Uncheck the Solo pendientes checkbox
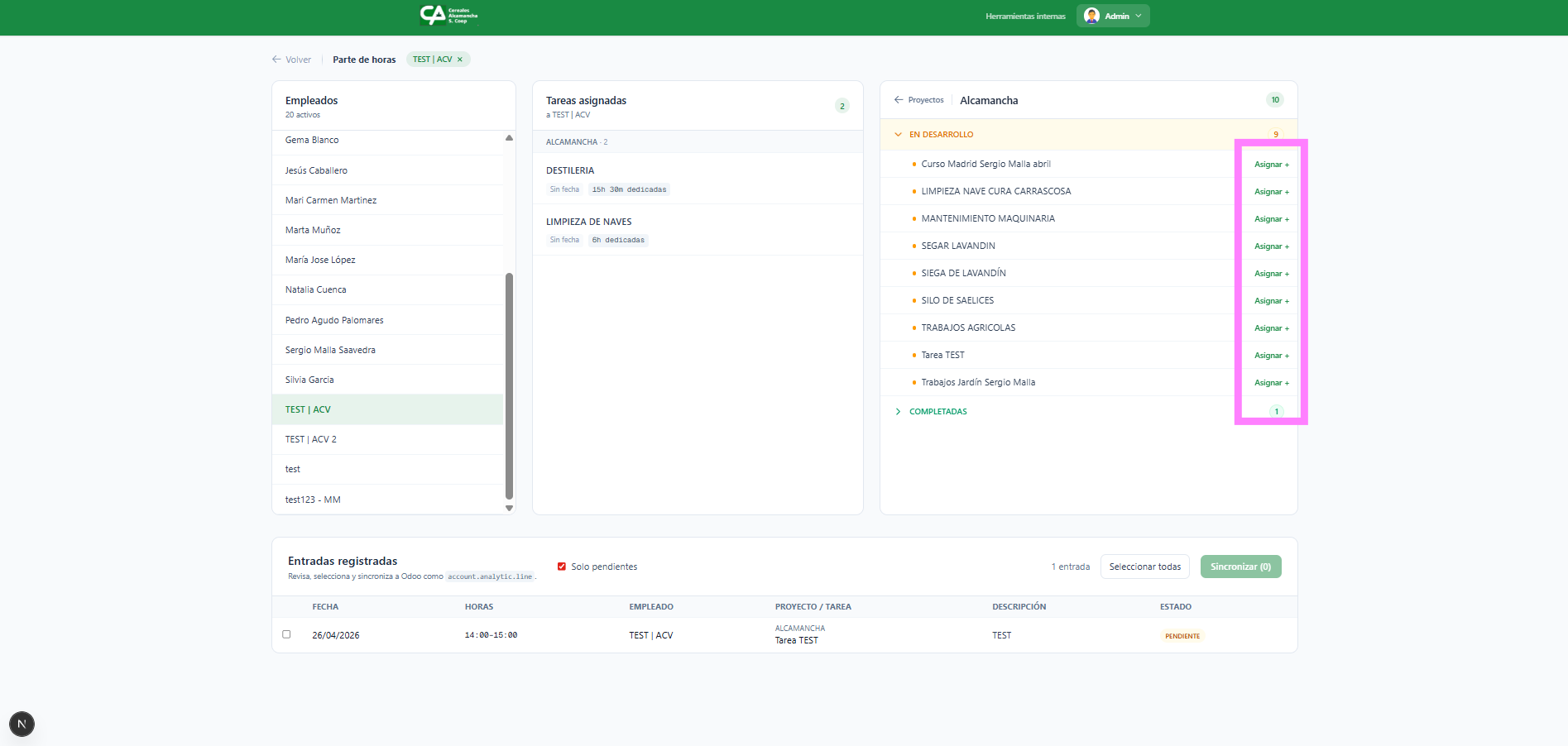 pyautogui.click(x=562, y=567)
